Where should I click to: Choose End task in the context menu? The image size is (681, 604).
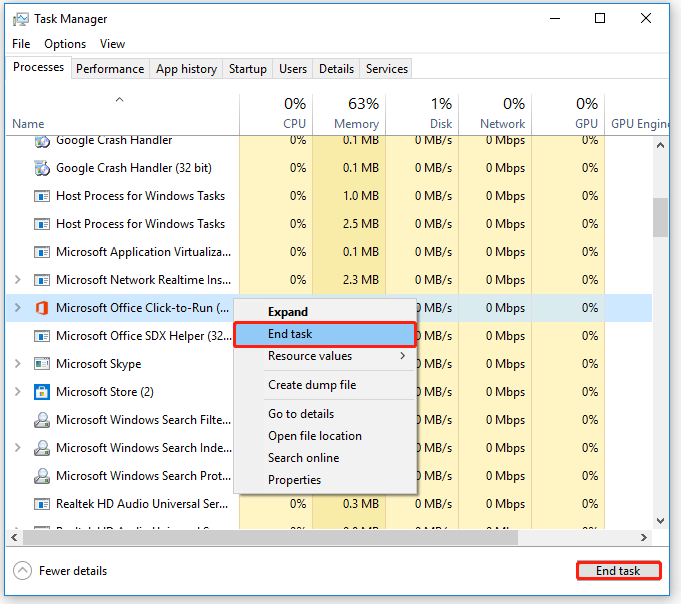pyautogui.click(x=325, y=334)
